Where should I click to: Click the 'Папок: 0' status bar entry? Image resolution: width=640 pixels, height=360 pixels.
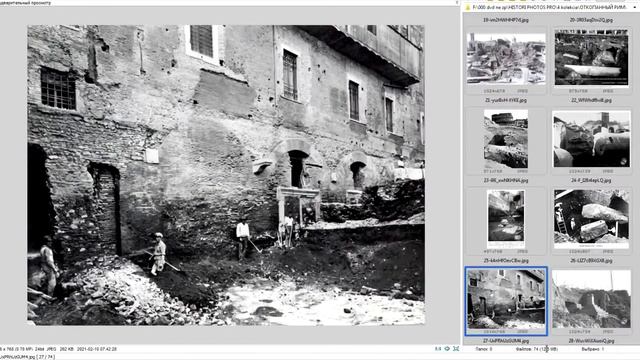click(484, 349)
